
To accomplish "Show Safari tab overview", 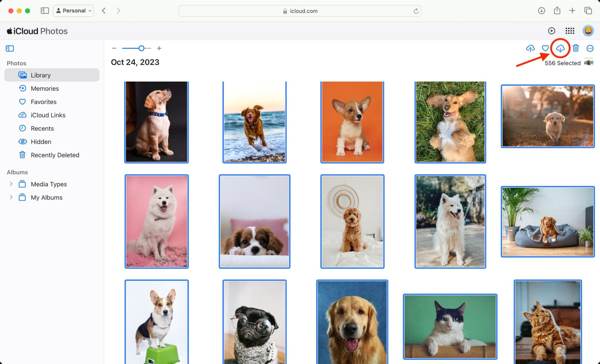I will pos(588,11).
